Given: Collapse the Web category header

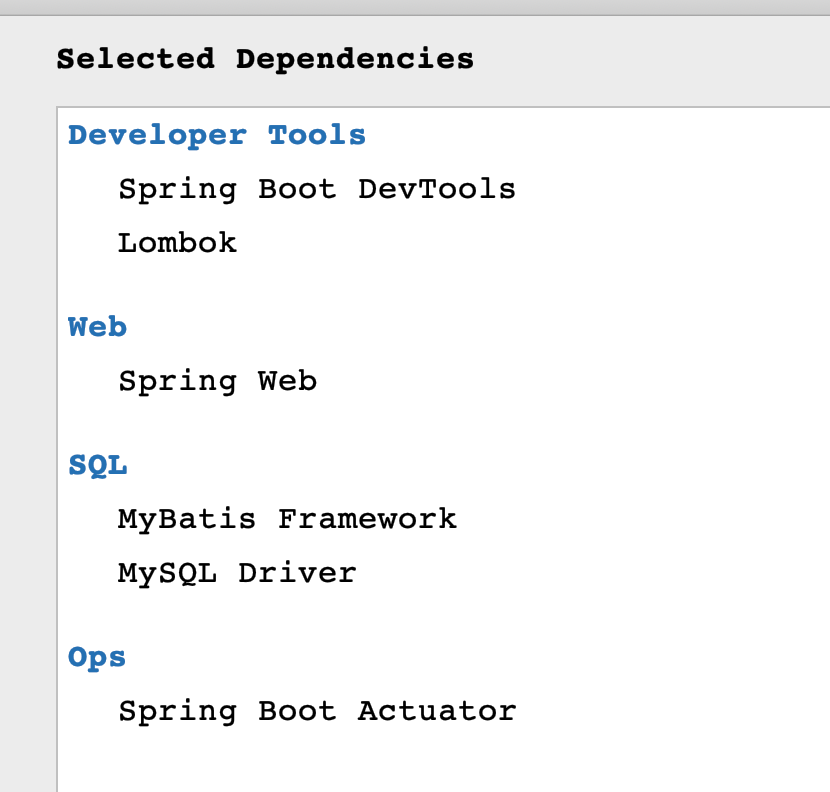Looking at the screenshot, I should (x=97, y=327).
